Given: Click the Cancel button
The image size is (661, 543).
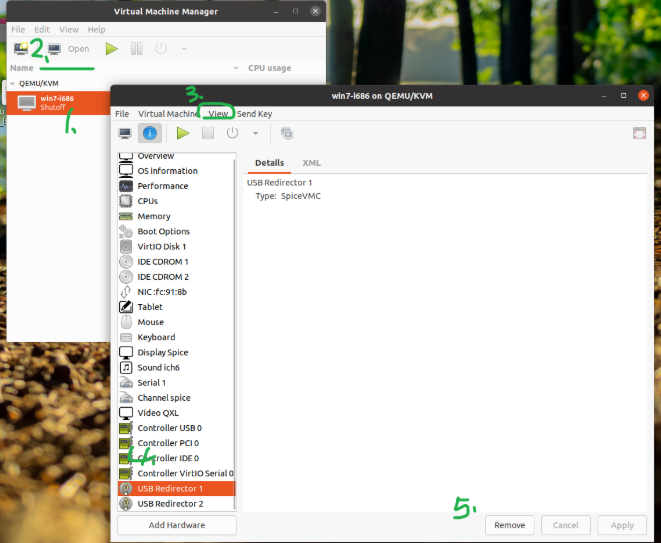Looking at the screenshot, I should point(565,525).
